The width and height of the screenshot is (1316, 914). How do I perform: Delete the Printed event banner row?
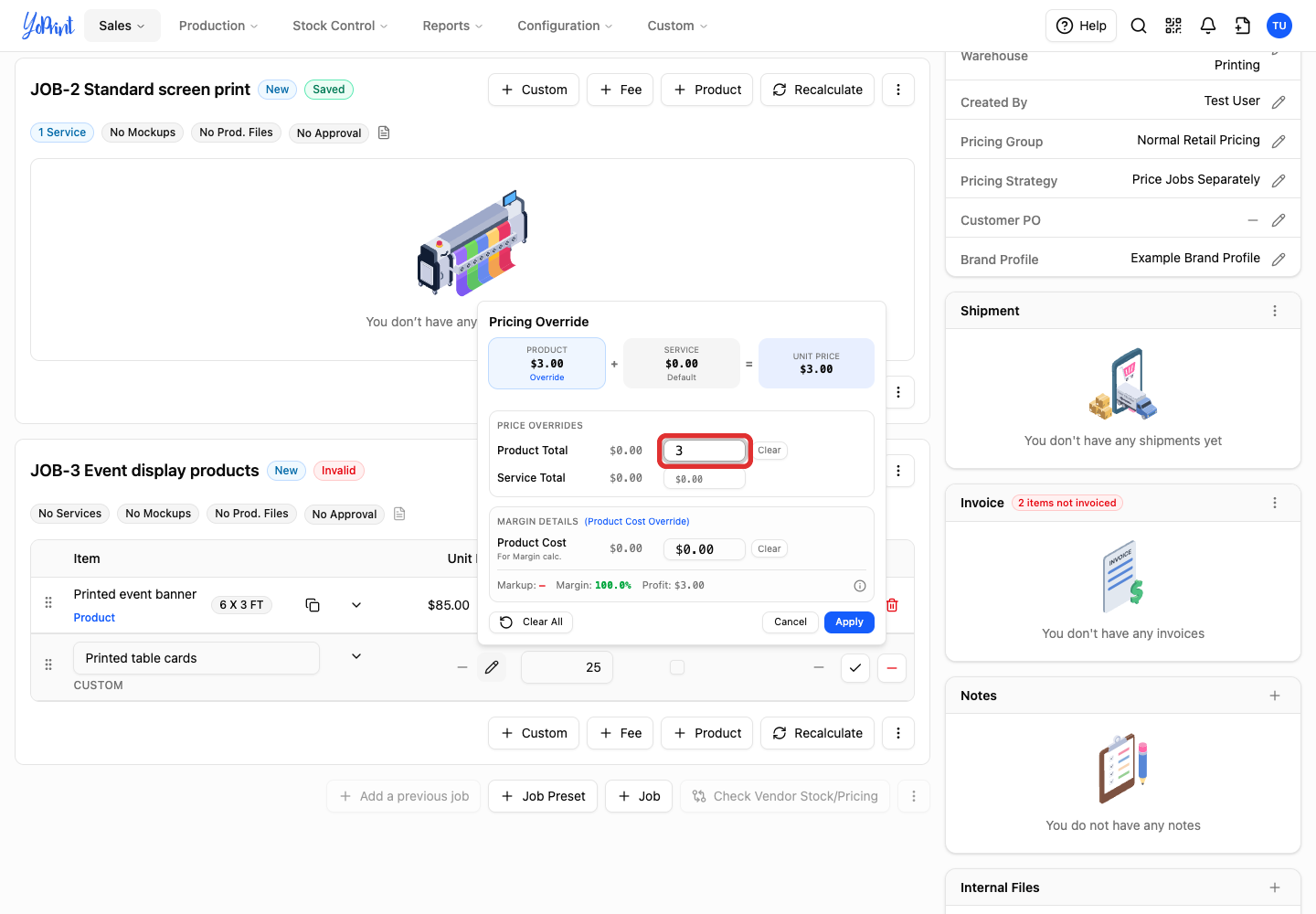point(893,605)
